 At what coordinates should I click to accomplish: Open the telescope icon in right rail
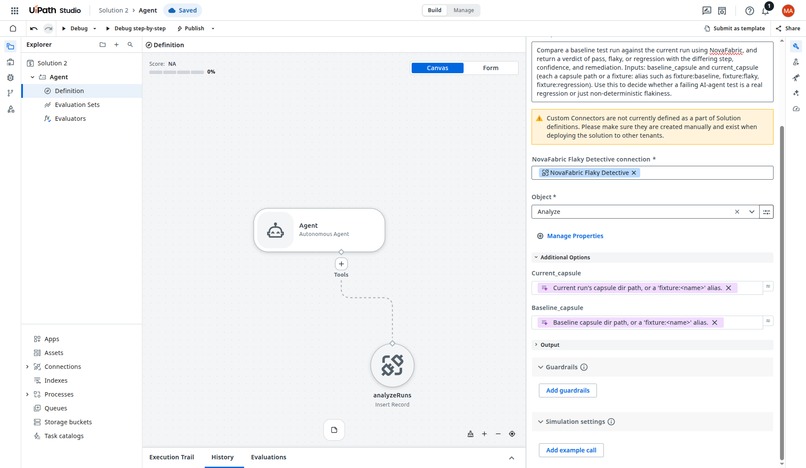[x=796, y=78]
